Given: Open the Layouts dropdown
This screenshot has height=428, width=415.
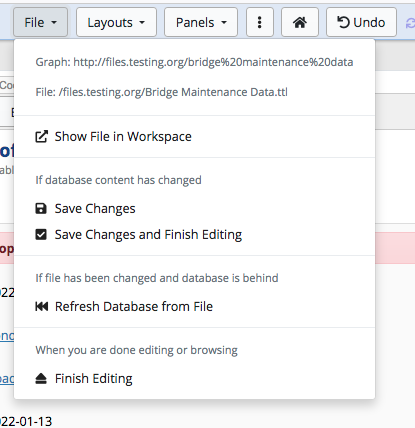Looking at the screenshot, I should coord(116,23).
